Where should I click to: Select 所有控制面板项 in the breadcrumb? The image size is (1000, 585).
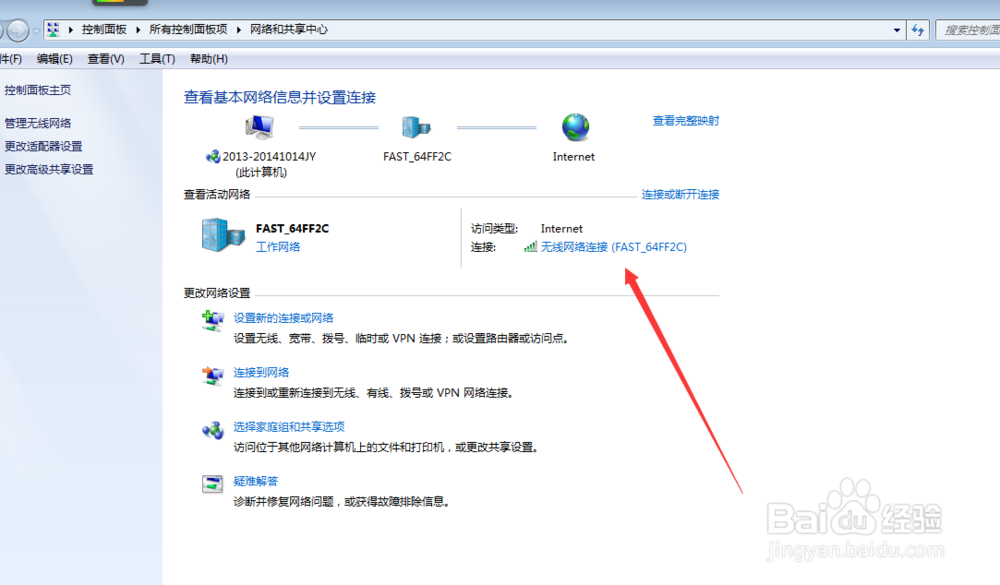coord(188,29)
